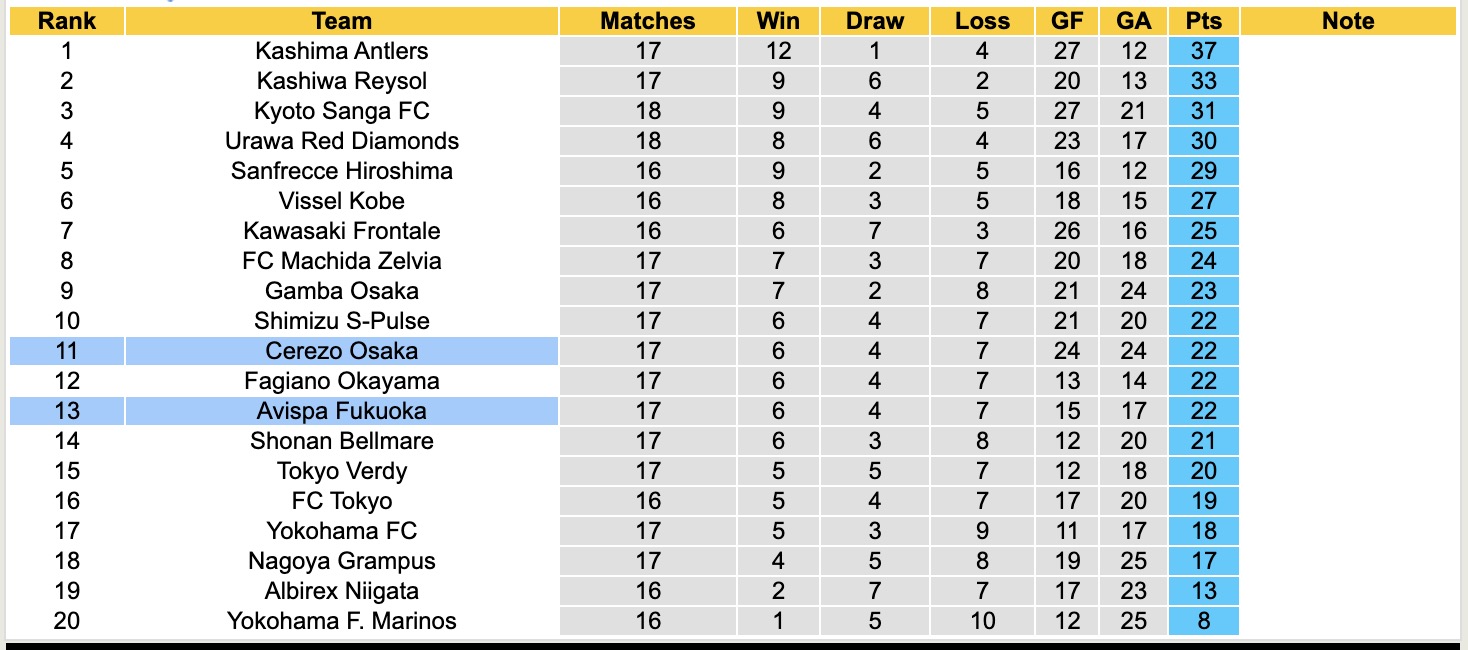The image size is (1468, 650).
Task: Open the Kashima Antlers team link
Action: (341, 51)
